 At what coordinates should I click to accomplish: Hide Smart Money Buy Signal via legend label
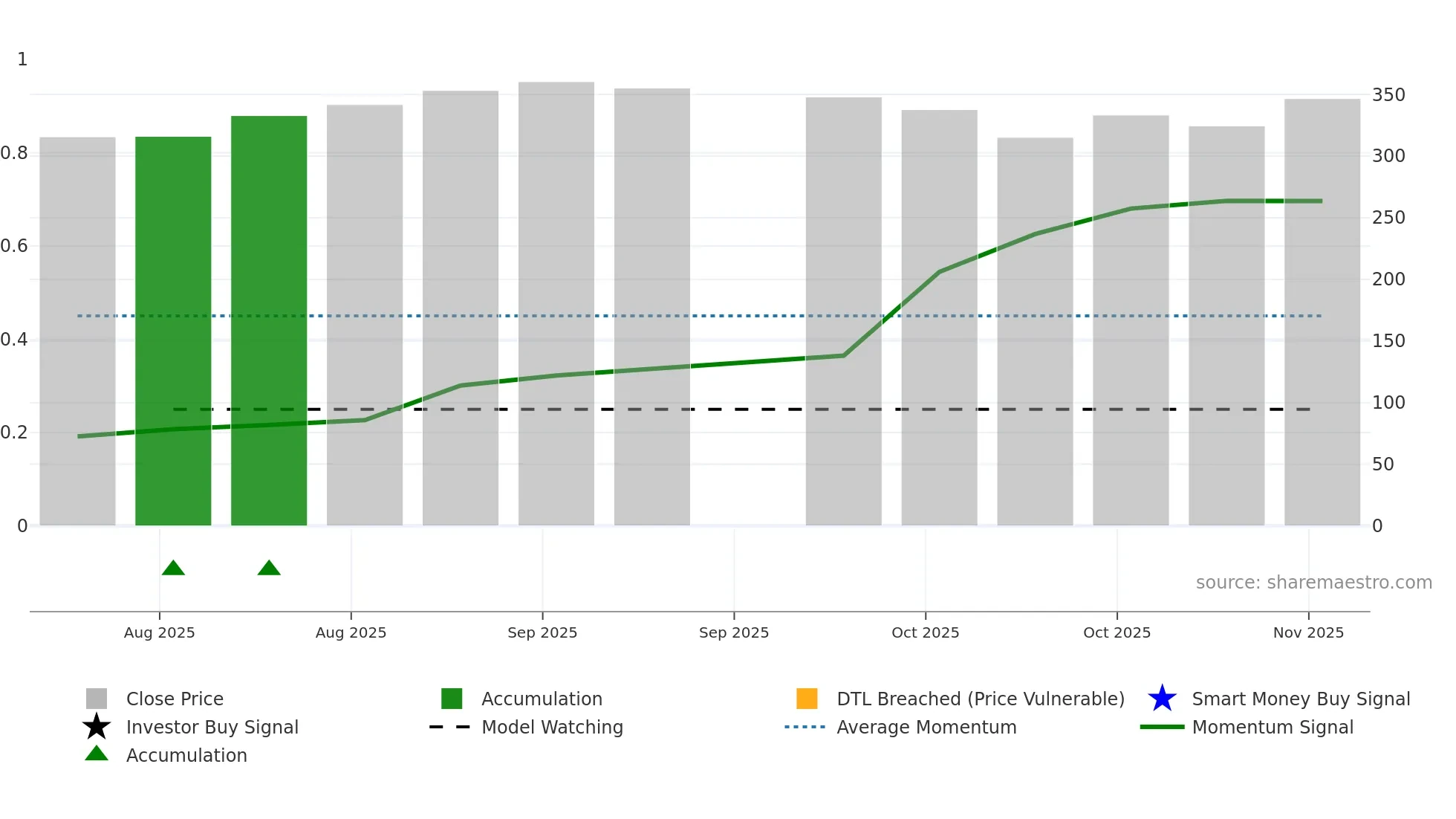[x=1301, y=699]
